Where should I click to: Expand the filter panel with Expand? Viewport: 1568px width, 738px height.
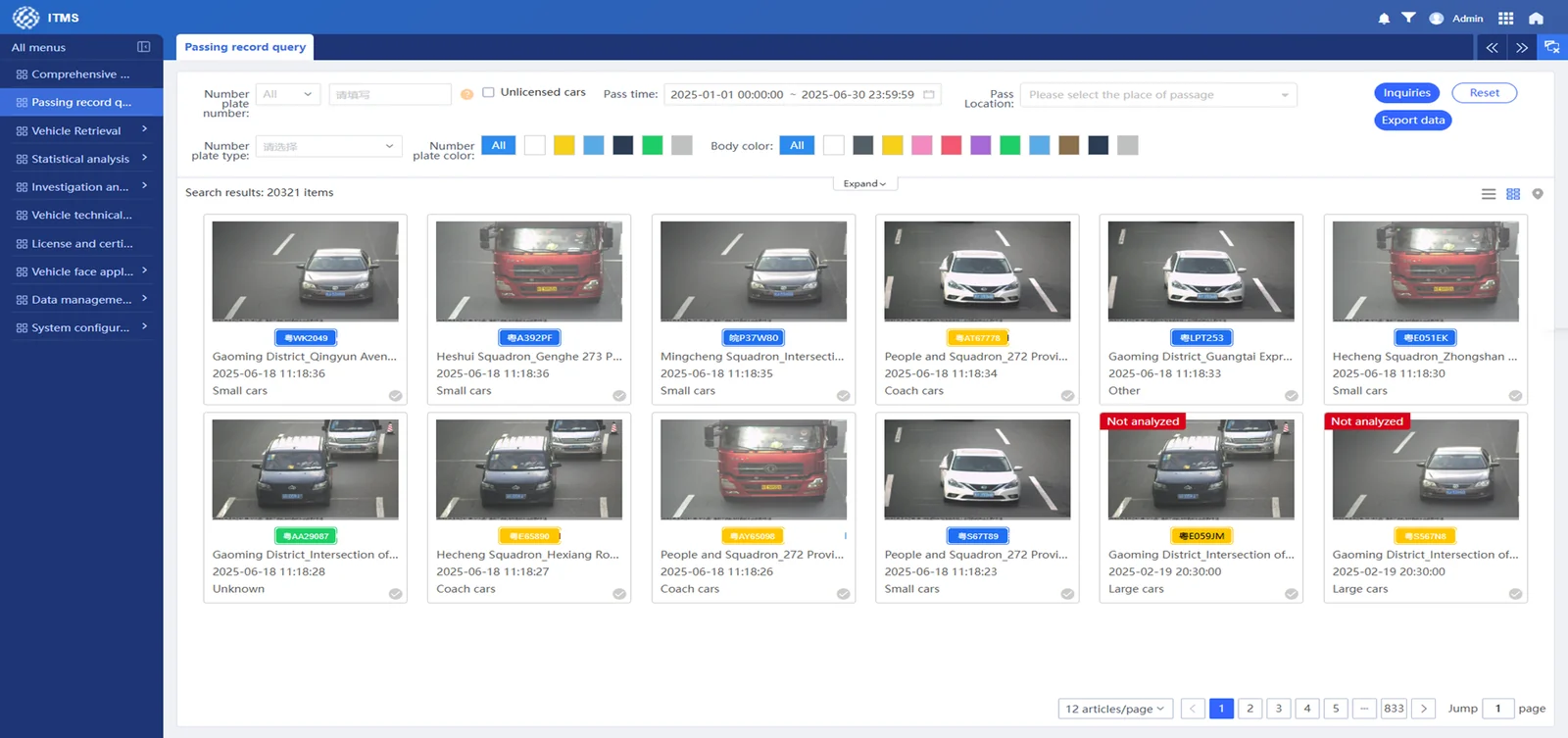[864, 183]
